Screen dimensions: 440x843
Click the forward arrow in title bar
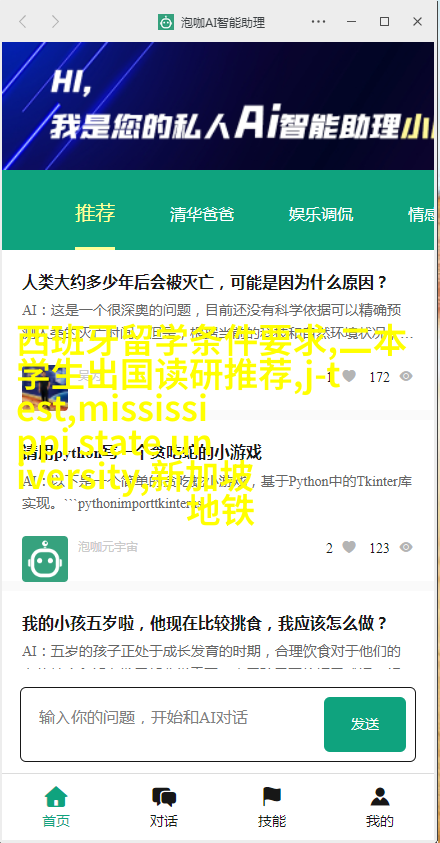click(x=55, y=22)
